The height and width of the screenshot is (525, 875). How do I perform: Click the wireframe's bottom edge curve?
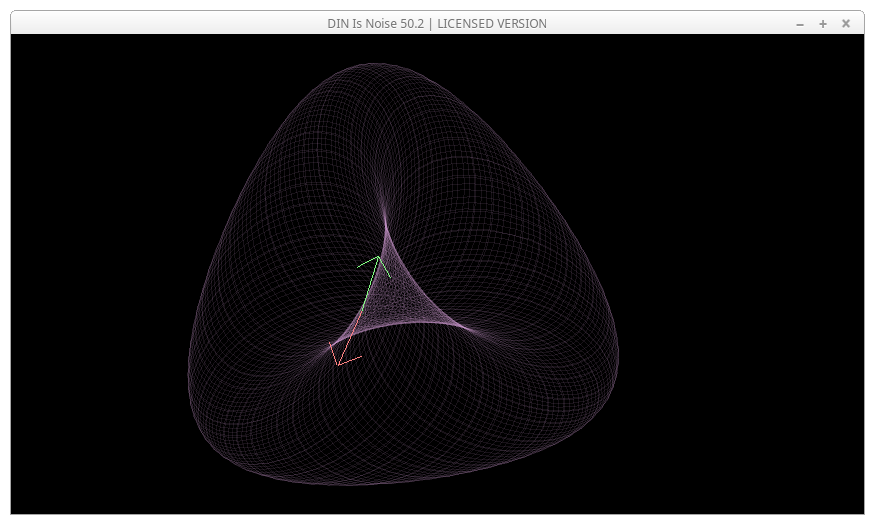click(400, 484)
